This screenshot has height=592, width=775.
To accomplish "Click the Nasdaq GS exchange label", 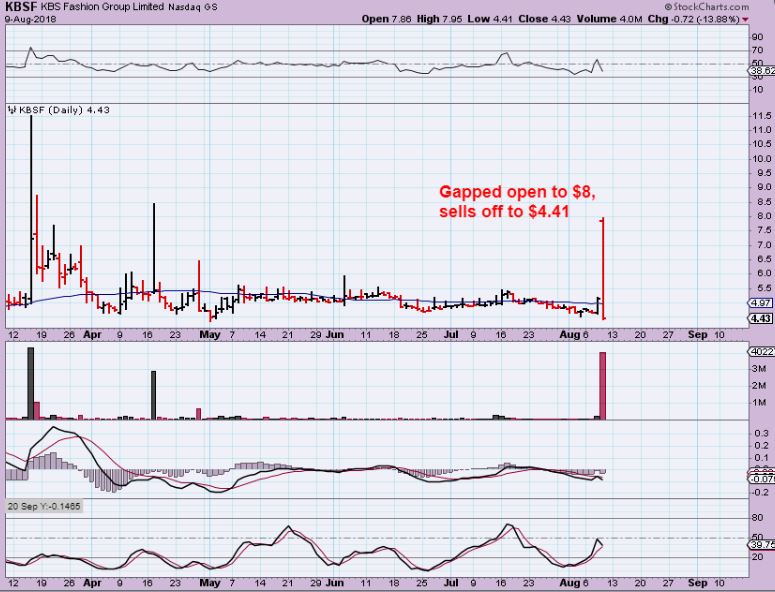I will point(192,7).
